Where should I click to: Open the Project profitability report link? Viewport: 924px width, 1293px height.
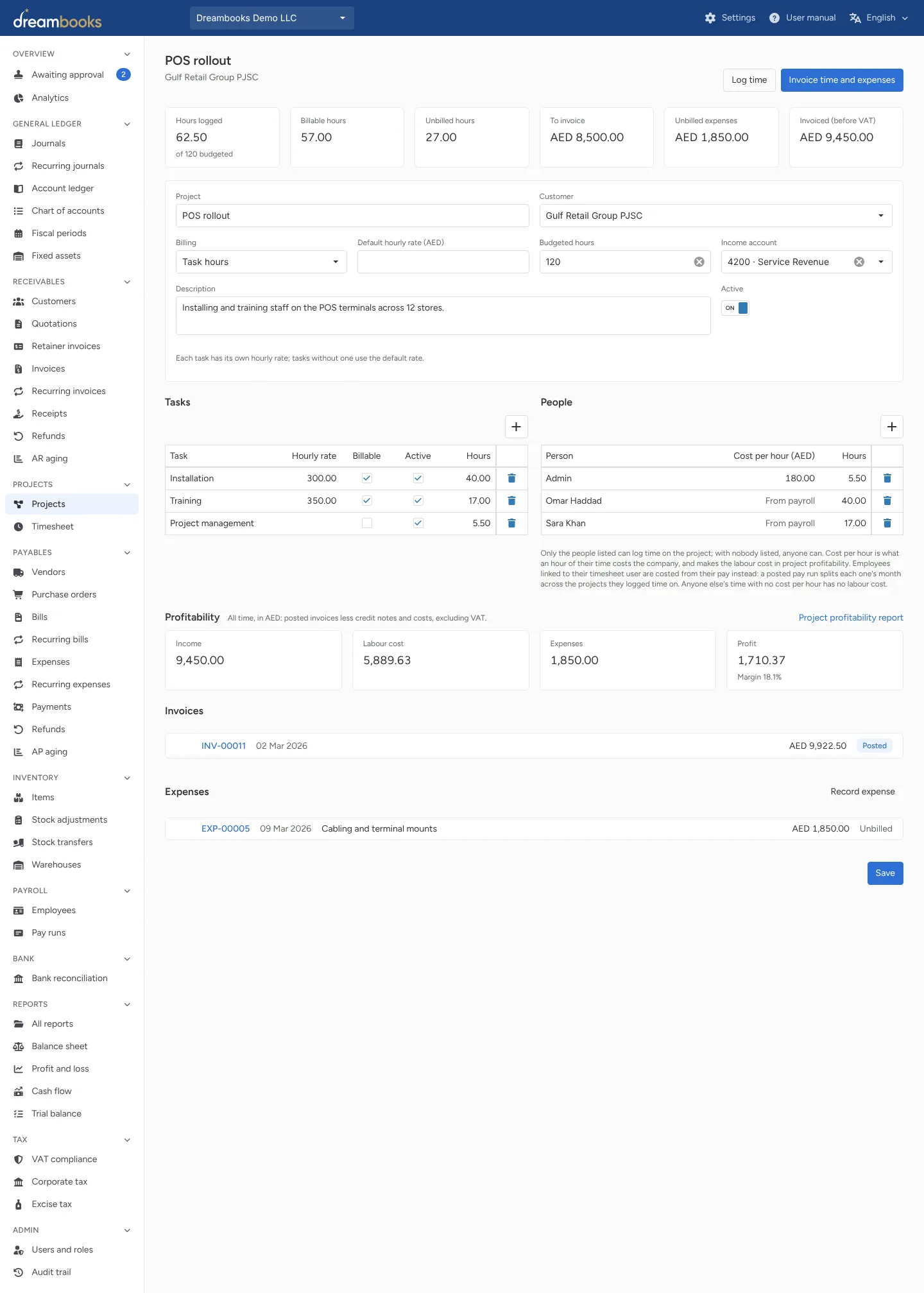click(850, 618)
